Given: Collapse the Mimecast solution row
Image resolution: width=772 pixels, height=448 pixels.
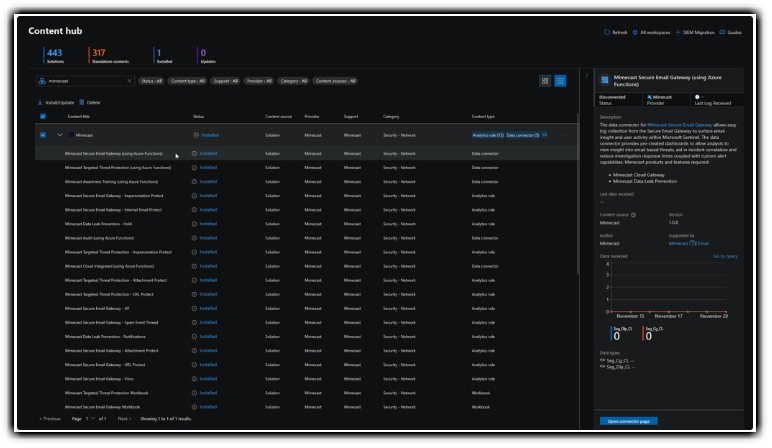Looking at the screenshot, I should coord(59,134).
